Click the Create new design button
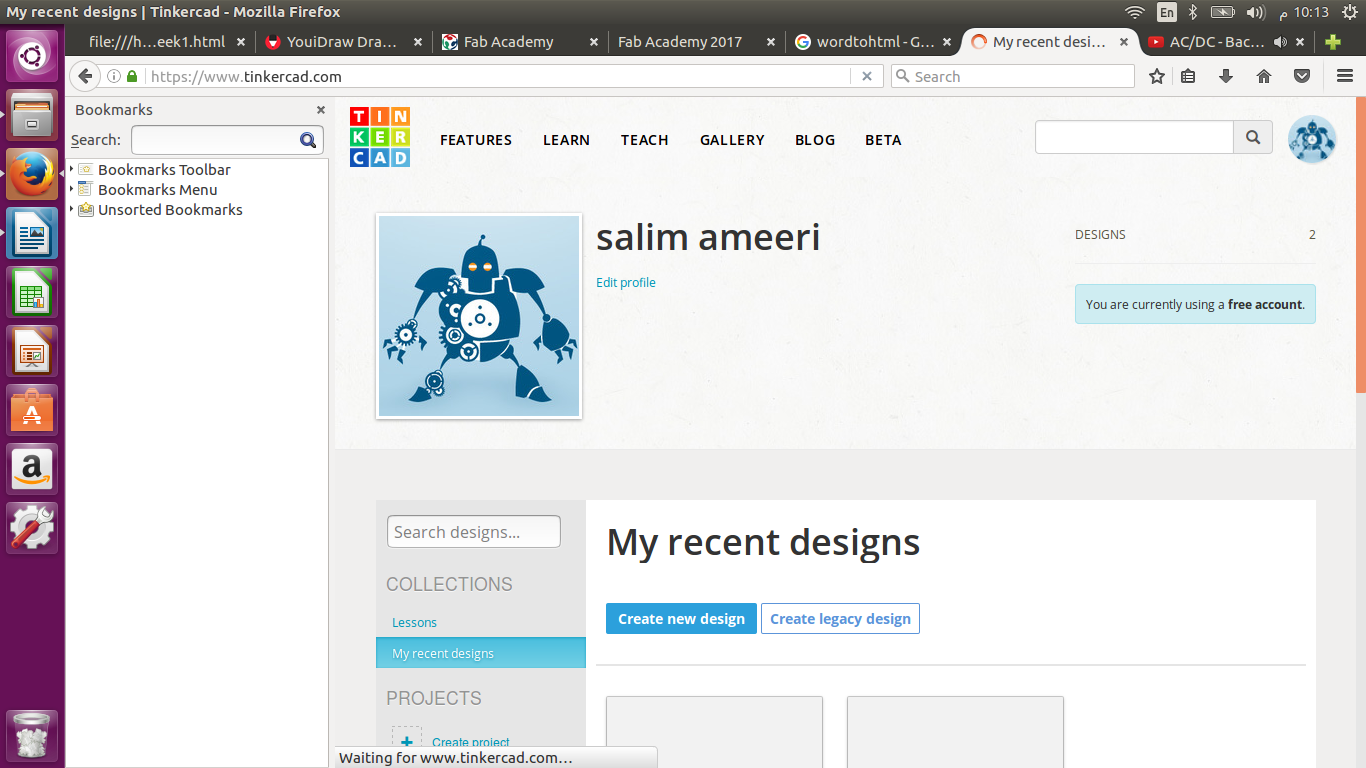This screenshot has height=768, width=1366. 681,619
